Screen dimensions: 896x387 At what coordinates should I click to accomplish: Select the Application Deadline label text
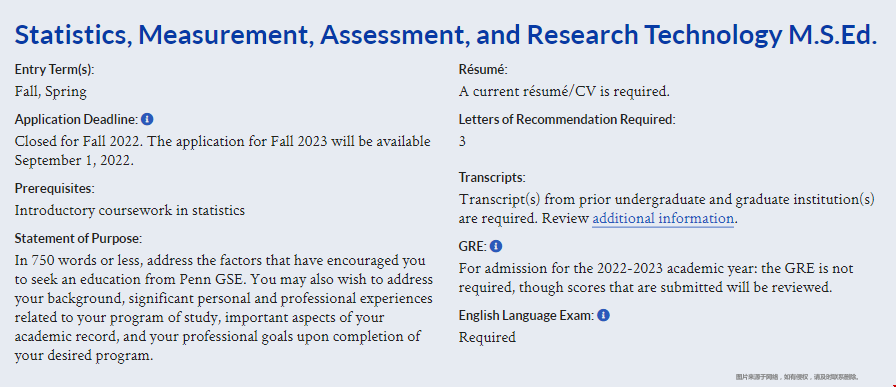[x=76, y=119]
